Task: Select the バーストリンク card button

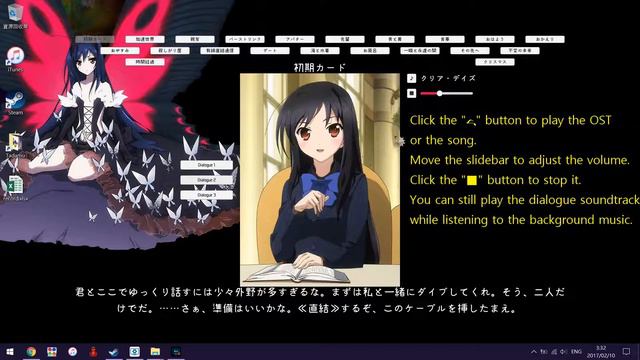Action: coord(245,39)
